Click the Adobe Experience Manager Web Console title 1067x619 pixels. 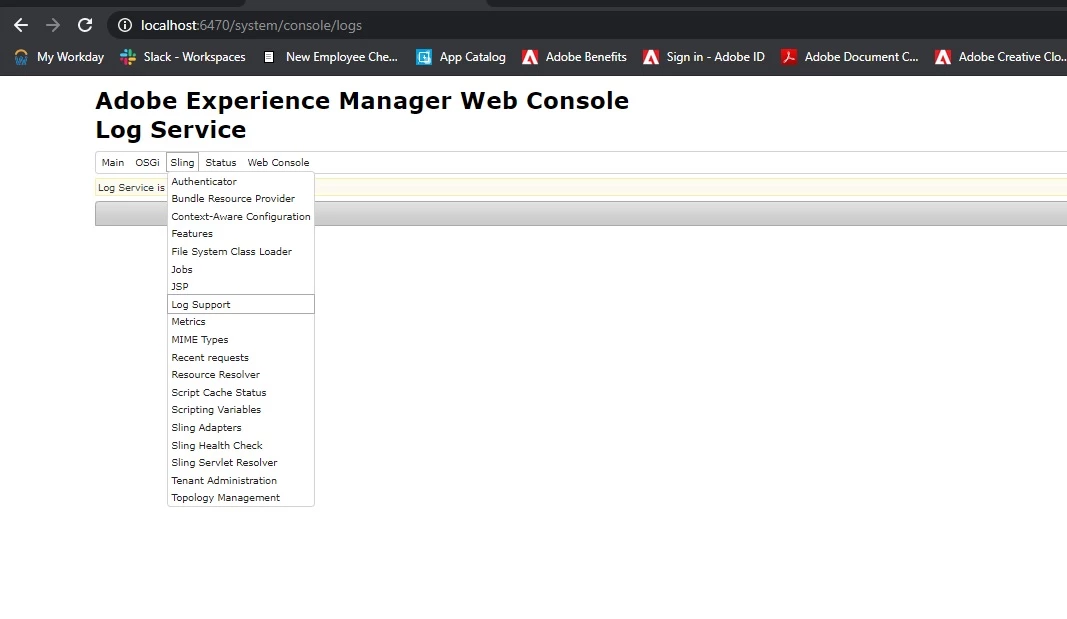tap(362, 101)
